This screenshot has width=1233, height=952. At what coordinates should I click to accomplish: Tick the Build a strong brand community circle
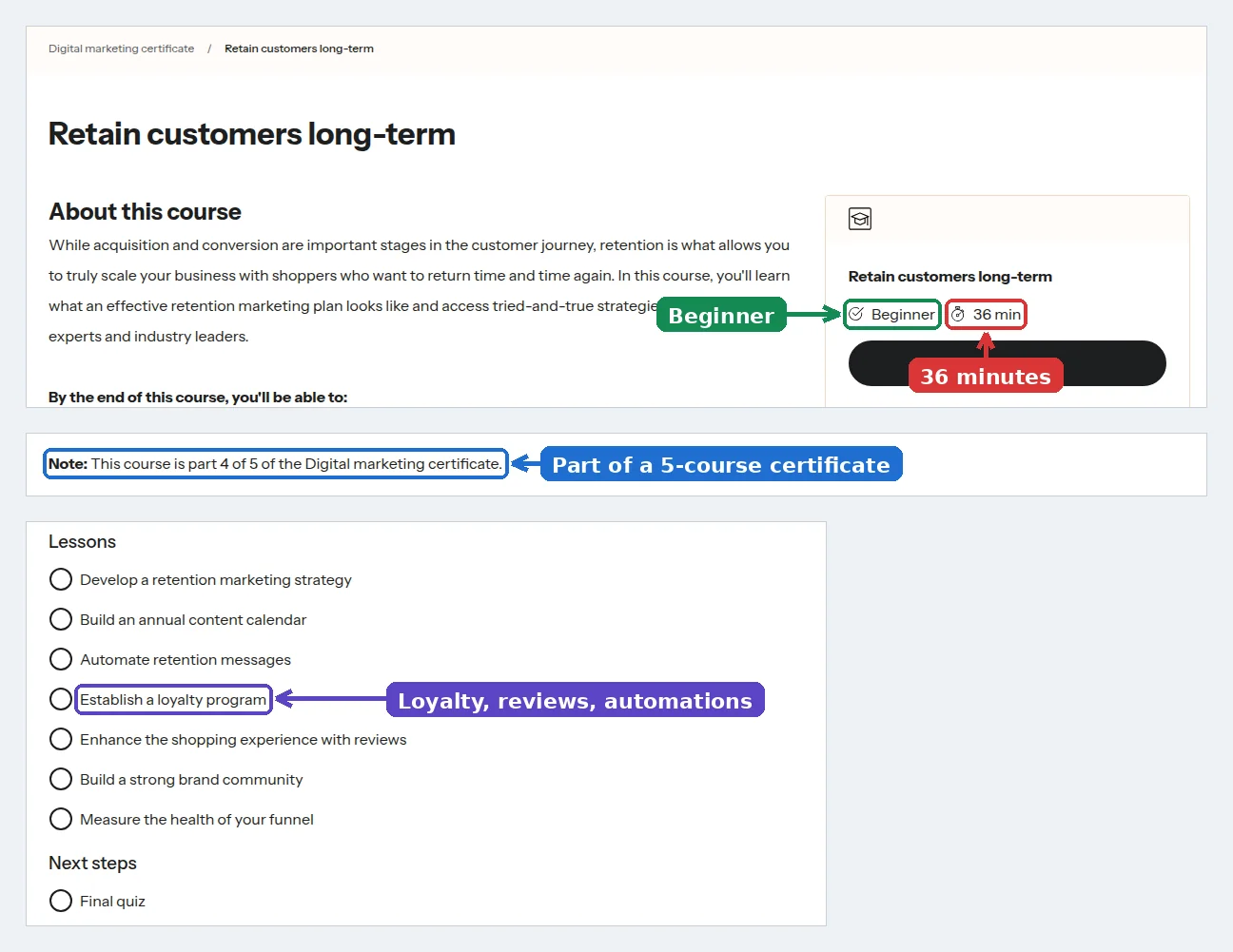(x=61, y=779)
